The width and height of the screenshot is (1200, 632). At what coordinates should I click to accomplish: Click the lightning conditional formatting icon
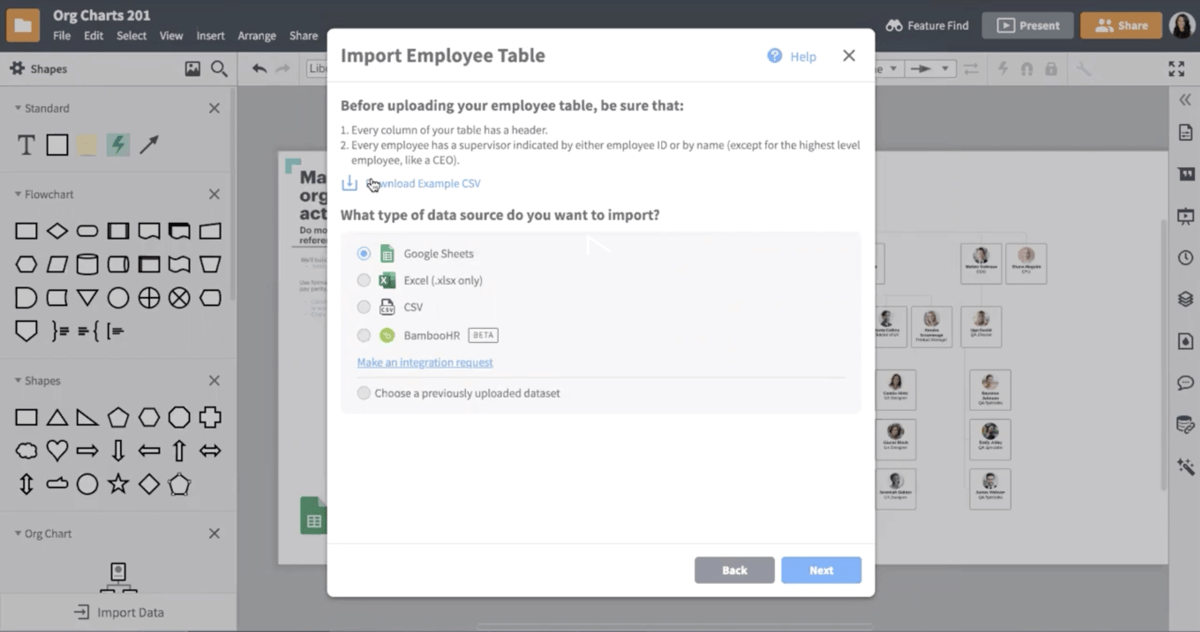[1004, 70]
